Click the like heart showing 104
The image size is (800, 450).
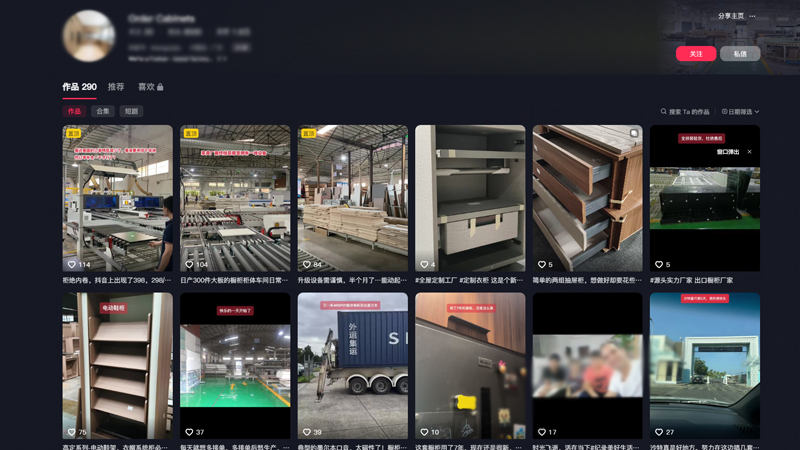(x=189, y=264)
